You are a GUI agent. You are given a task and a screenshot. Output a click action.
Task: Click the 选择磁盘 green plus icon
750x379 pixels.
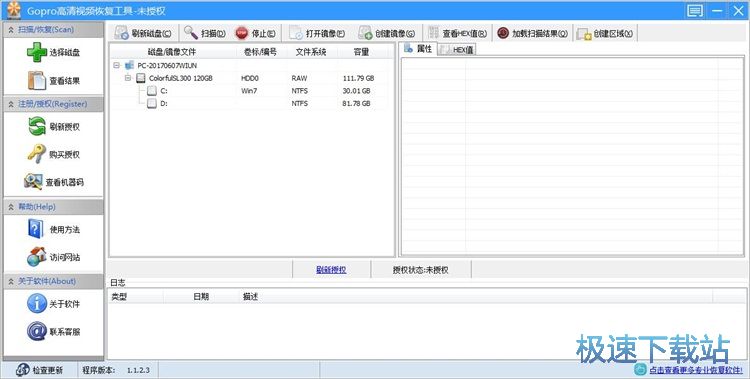[x=37, y=52]
